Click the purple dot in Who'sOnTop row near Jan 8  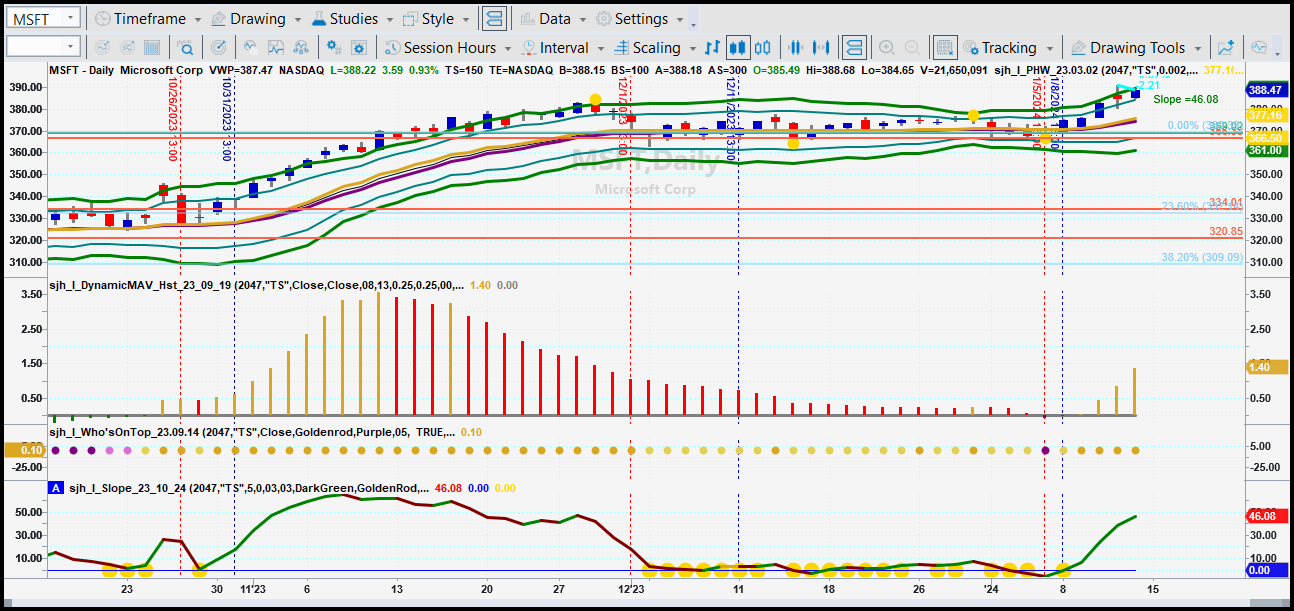point(1045,450)
